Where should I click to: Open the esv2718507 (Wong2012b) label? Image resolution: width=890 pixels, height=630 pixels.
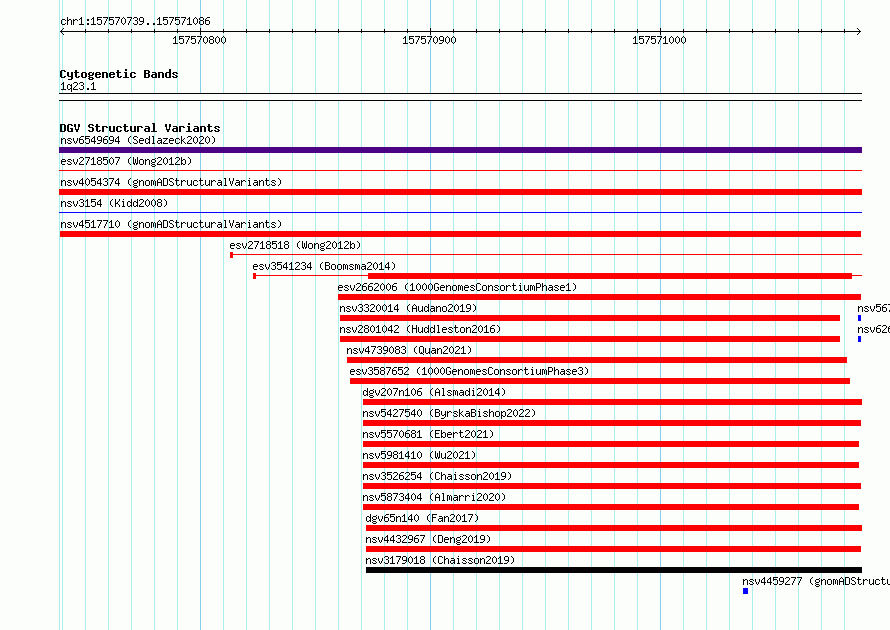coord(126,161)
